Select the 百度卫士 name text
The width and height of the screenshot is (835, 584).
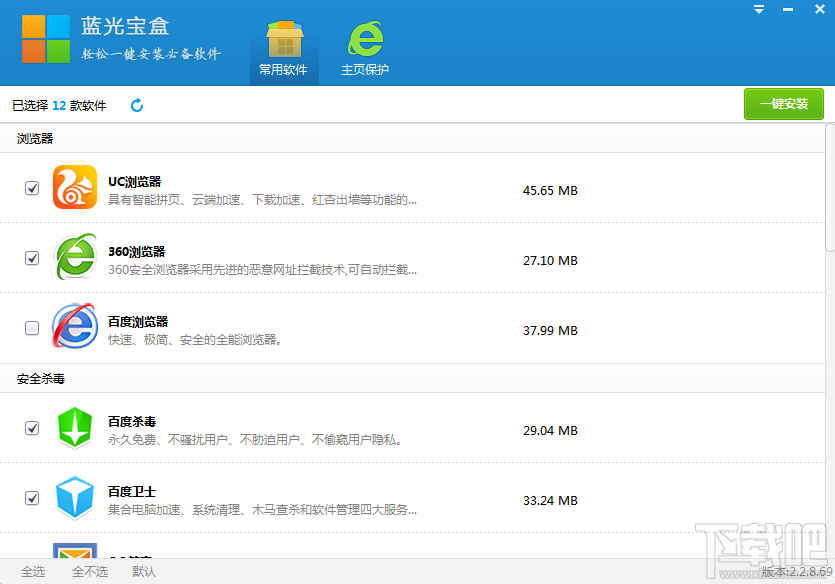pyautogui.click(x=132, y=491)
